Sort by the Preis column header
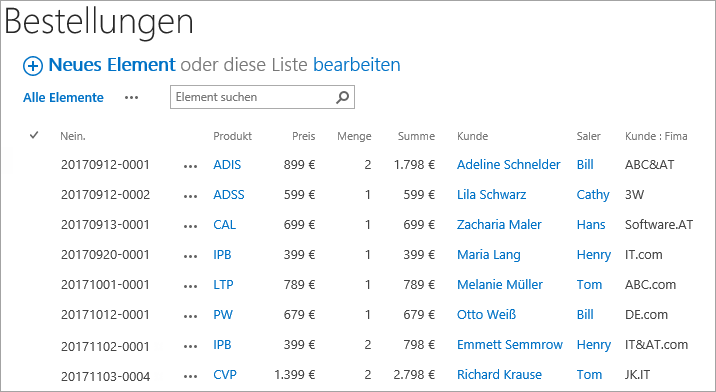The image size is (716, 392). (304, 136)
